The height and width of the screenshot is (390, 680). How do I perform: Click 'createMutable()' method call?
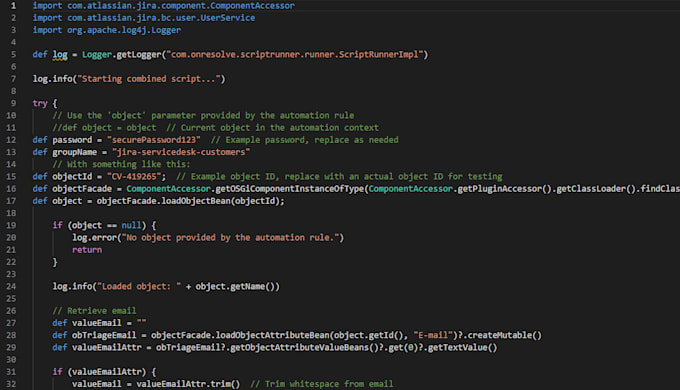pos(505,335)
